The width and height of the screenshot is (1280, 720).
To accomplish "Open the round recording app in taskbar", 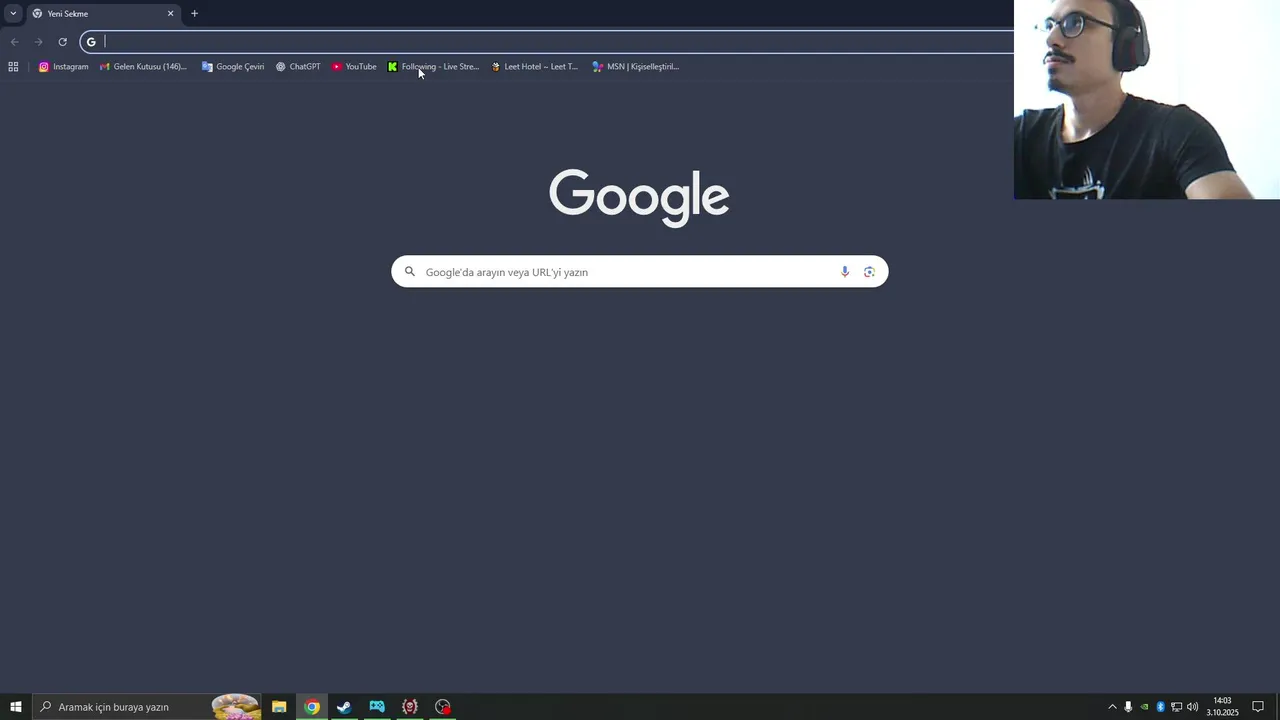I will click(x=443, y=707).
